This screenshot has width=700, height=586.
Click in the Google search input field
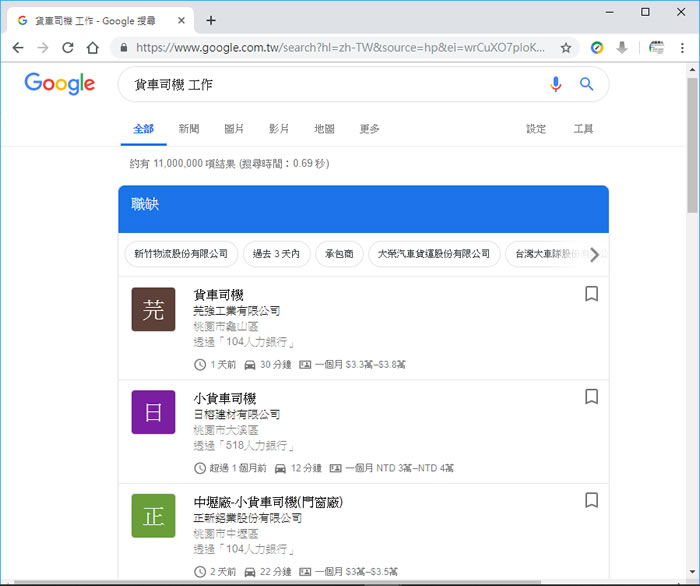335,84
